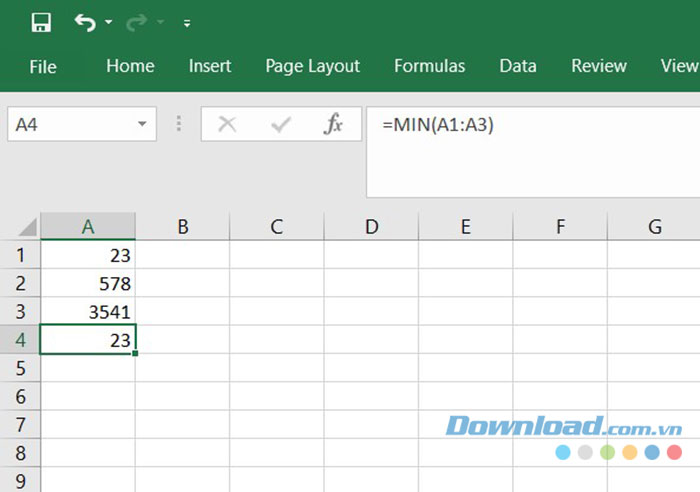Open the File menu
The image size is (700, 492).
[x=43, y=67]
